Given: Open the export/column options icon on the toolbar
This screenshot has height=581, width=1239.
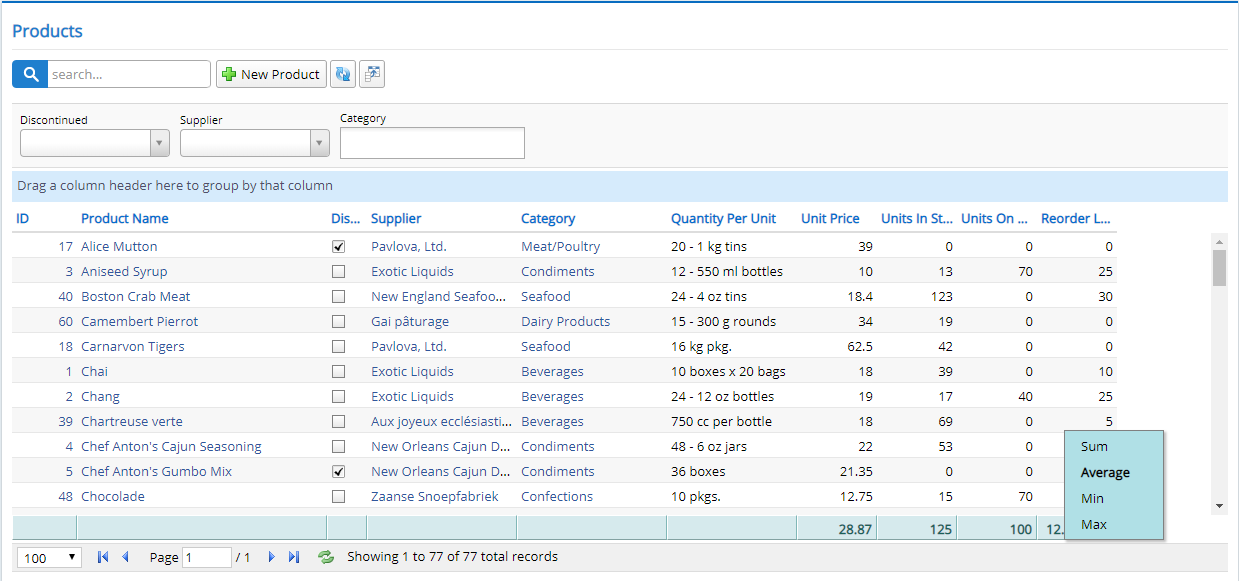Looking at the screenshot, I should click(371, 73).
